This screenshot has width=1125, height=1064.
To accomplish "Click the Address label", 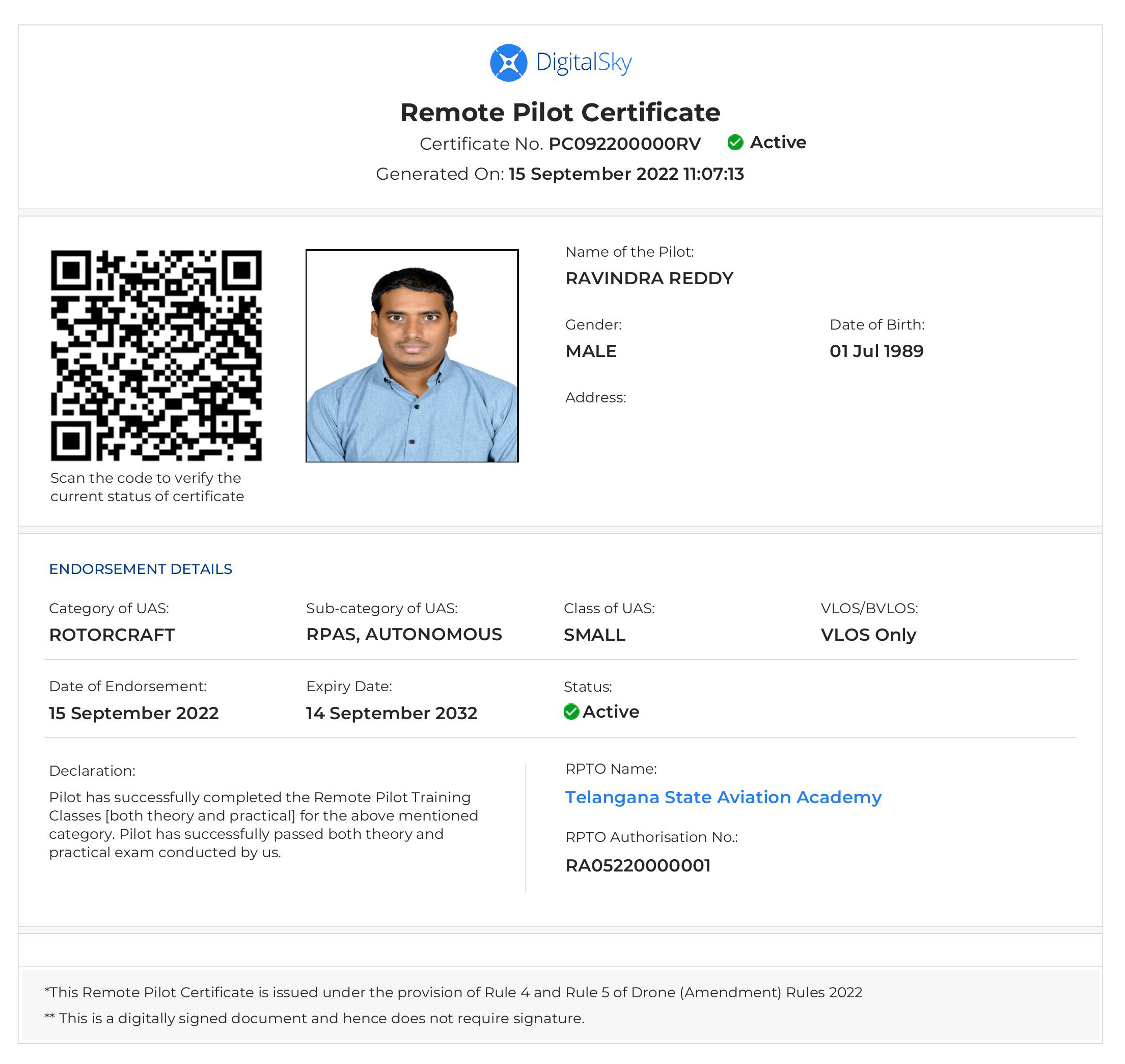I will tap(596, 398).
